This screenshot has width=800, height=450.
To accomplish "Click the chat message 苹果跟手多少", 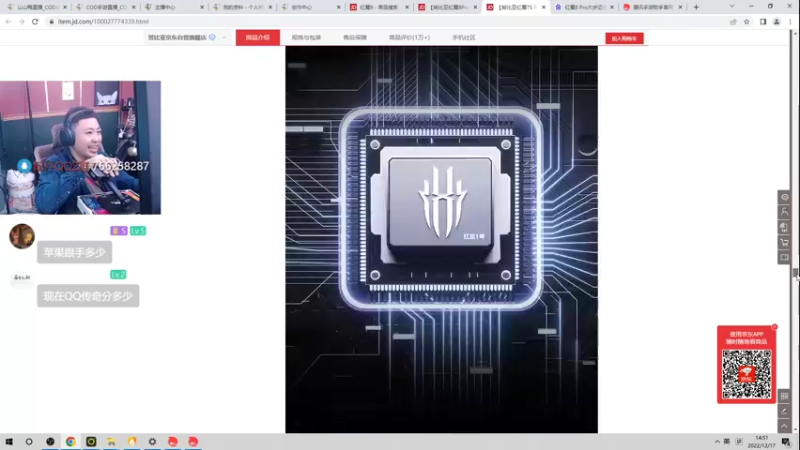I will coord(74,253).
